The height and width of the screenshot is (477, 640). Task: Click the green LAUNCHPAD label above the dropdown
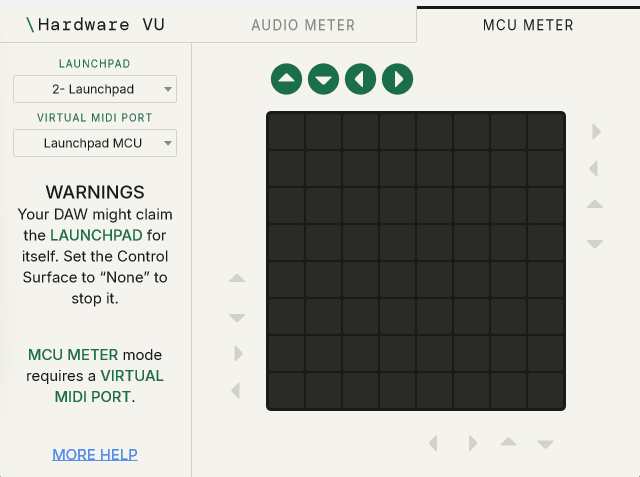[x=95, y=64]
